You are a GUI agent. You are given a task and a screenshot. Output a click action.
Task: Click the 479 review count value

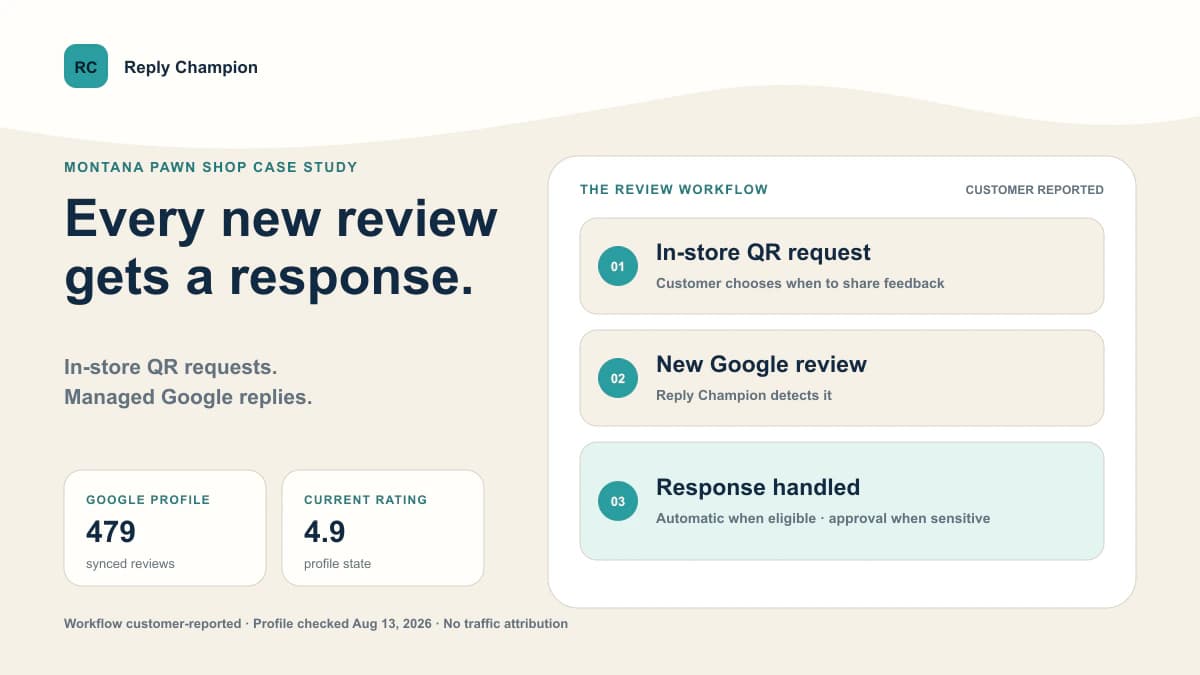coord(111,531)
